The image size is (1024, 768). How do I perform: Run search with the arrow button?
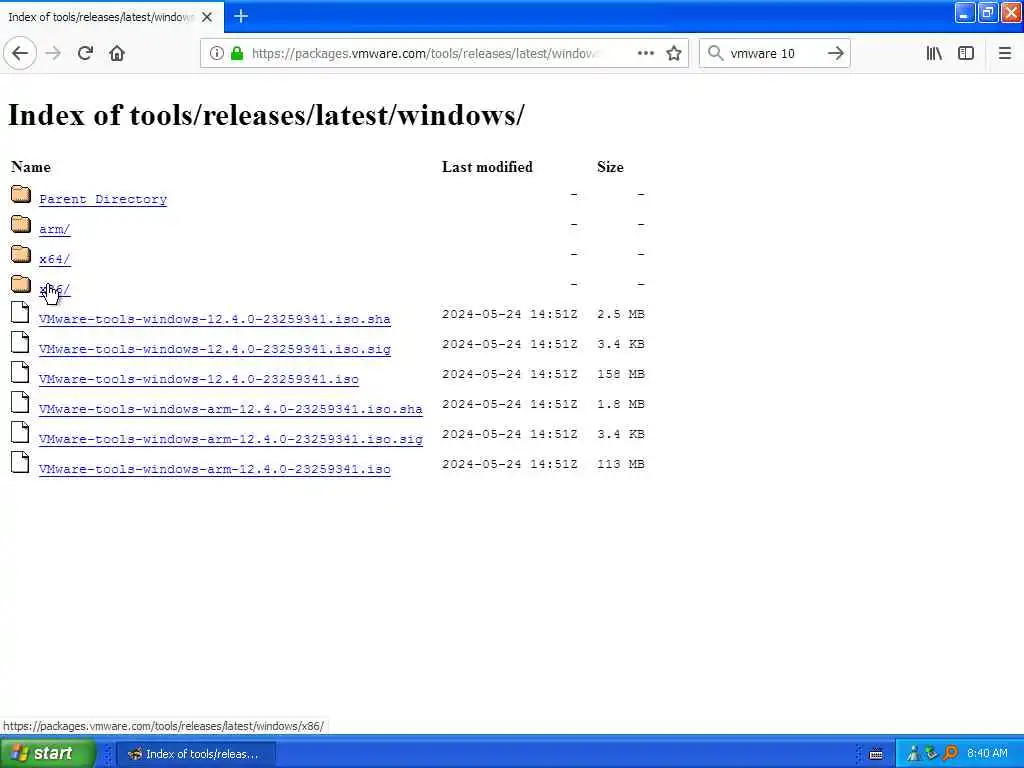tap(835, 54)
